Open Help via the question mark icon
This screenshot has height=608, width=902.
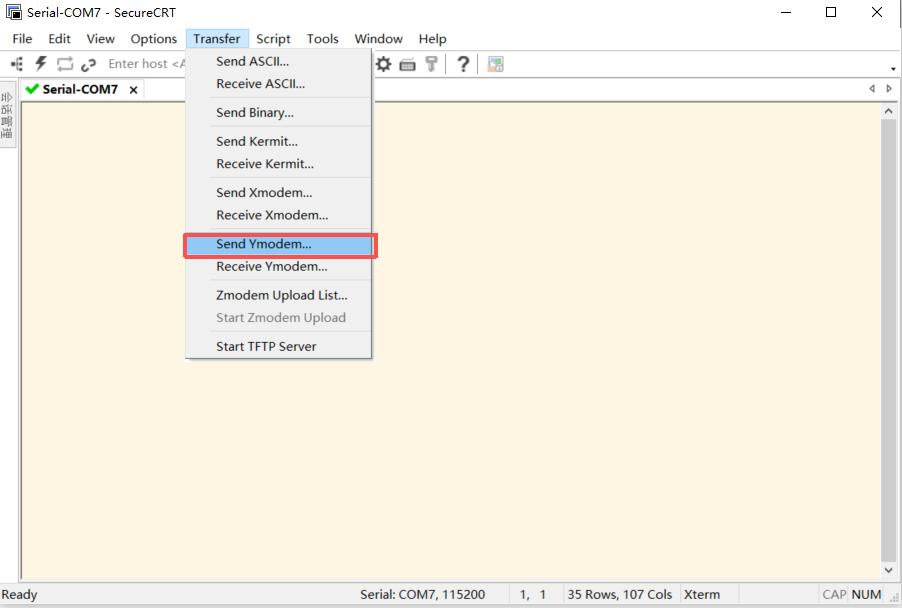tap(463, 64)
